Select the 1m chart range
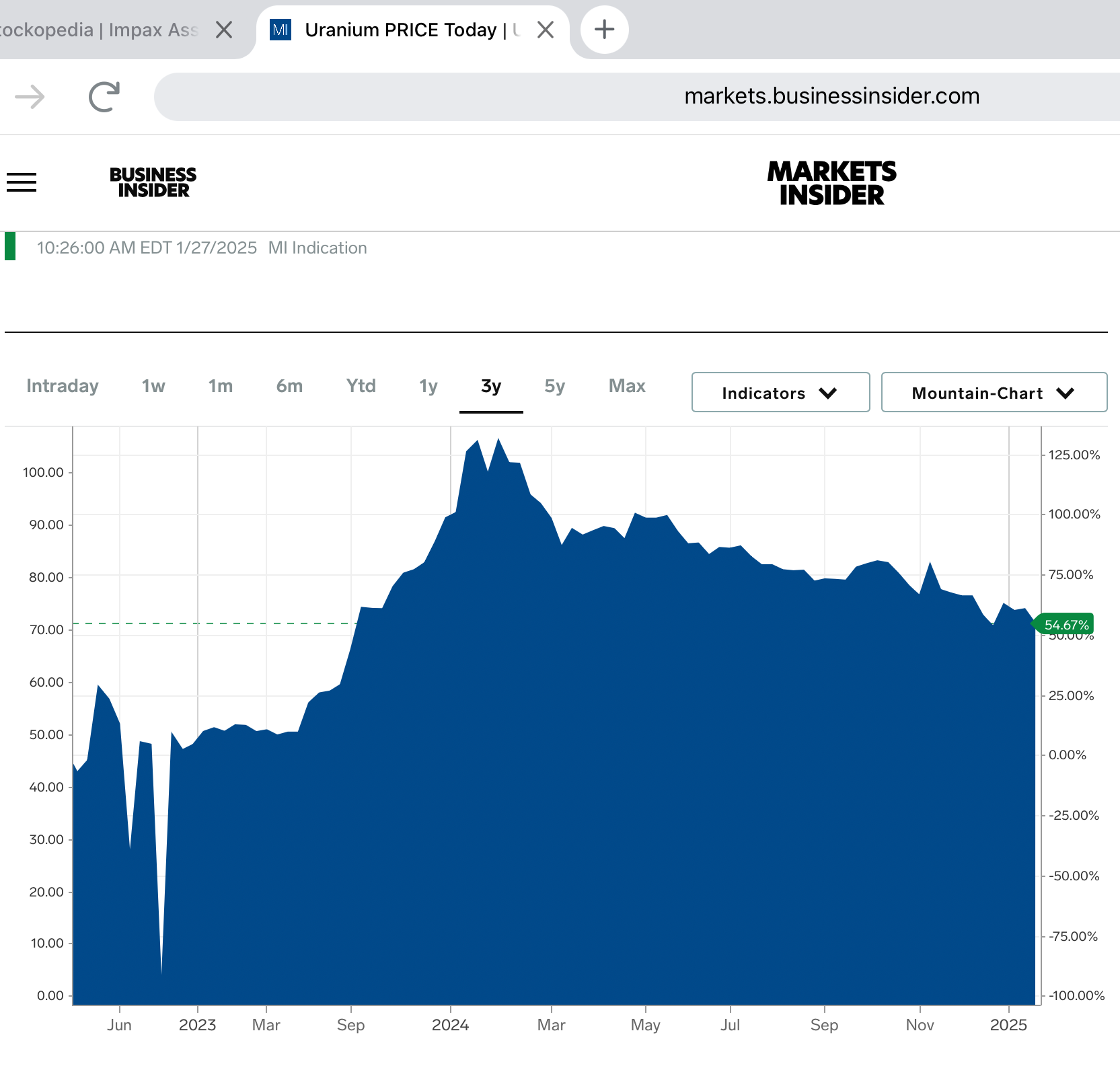This screenshot has height=1072, width=1120. [x=221, y=386]
